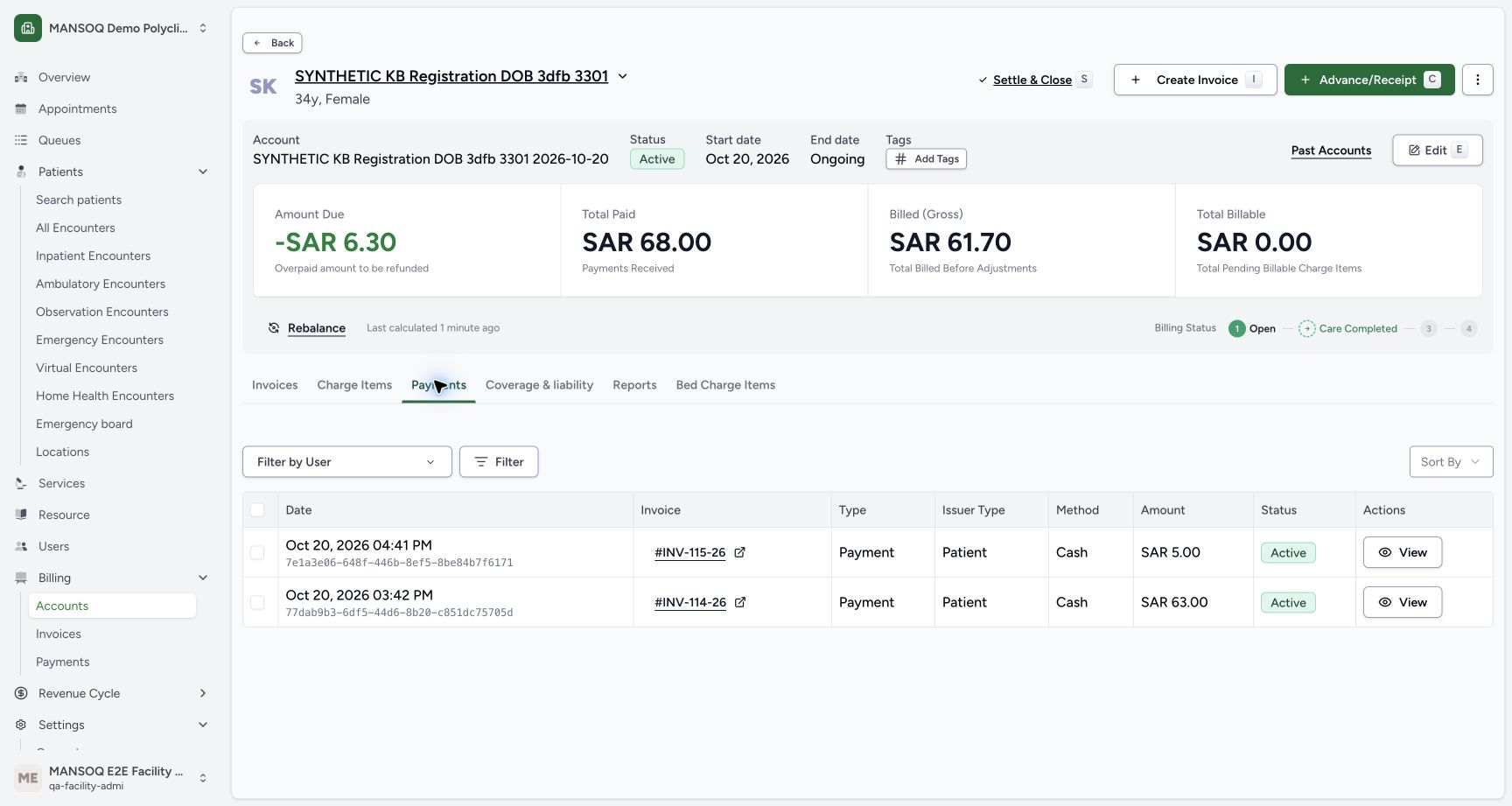
Task: Click the Queues list icon
Action: (x=21, y=140)
